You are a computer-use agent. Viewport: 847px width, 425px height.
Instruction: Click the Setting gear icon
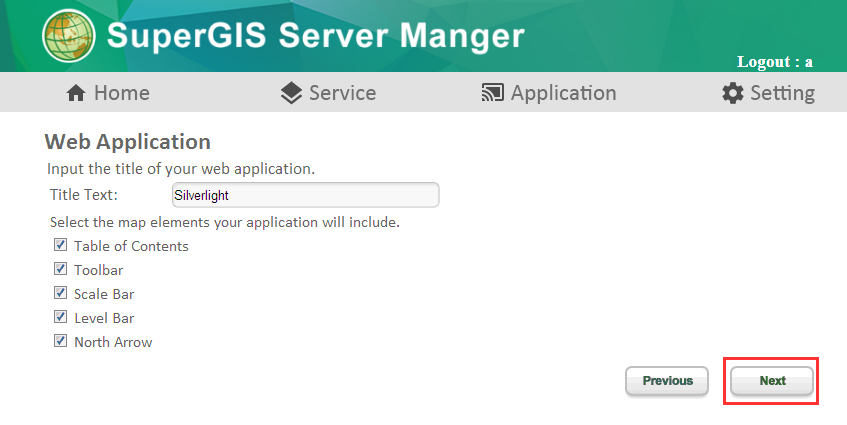pyautogui.click(x=732, y=93)
